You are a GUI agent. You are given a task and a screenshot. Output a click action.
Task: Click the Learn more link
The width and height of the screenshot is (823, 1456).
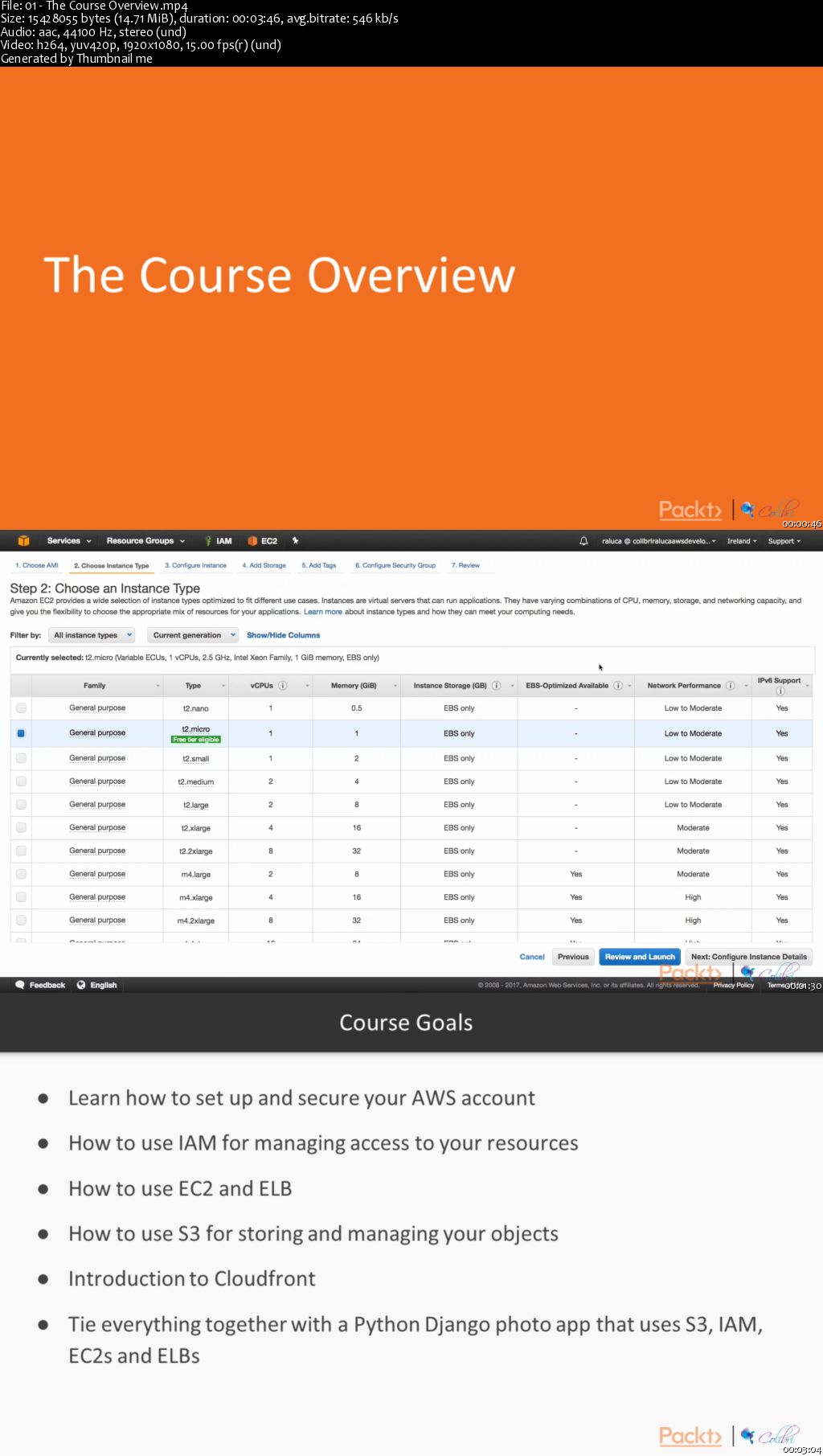pyautogui.click(x=323, y=612)
